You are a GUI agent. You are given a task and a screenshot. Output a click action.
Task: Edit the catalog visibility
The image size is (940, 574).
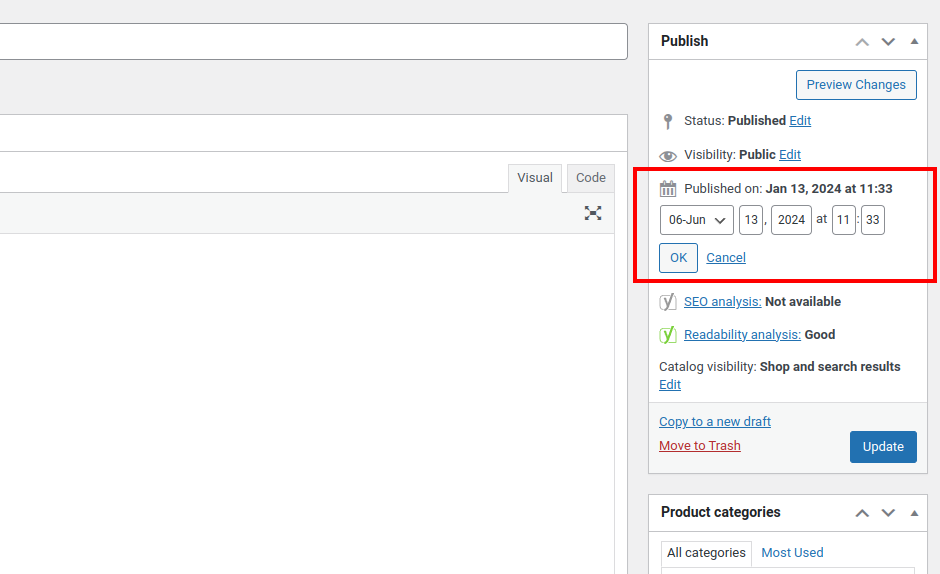coord(670,385)
